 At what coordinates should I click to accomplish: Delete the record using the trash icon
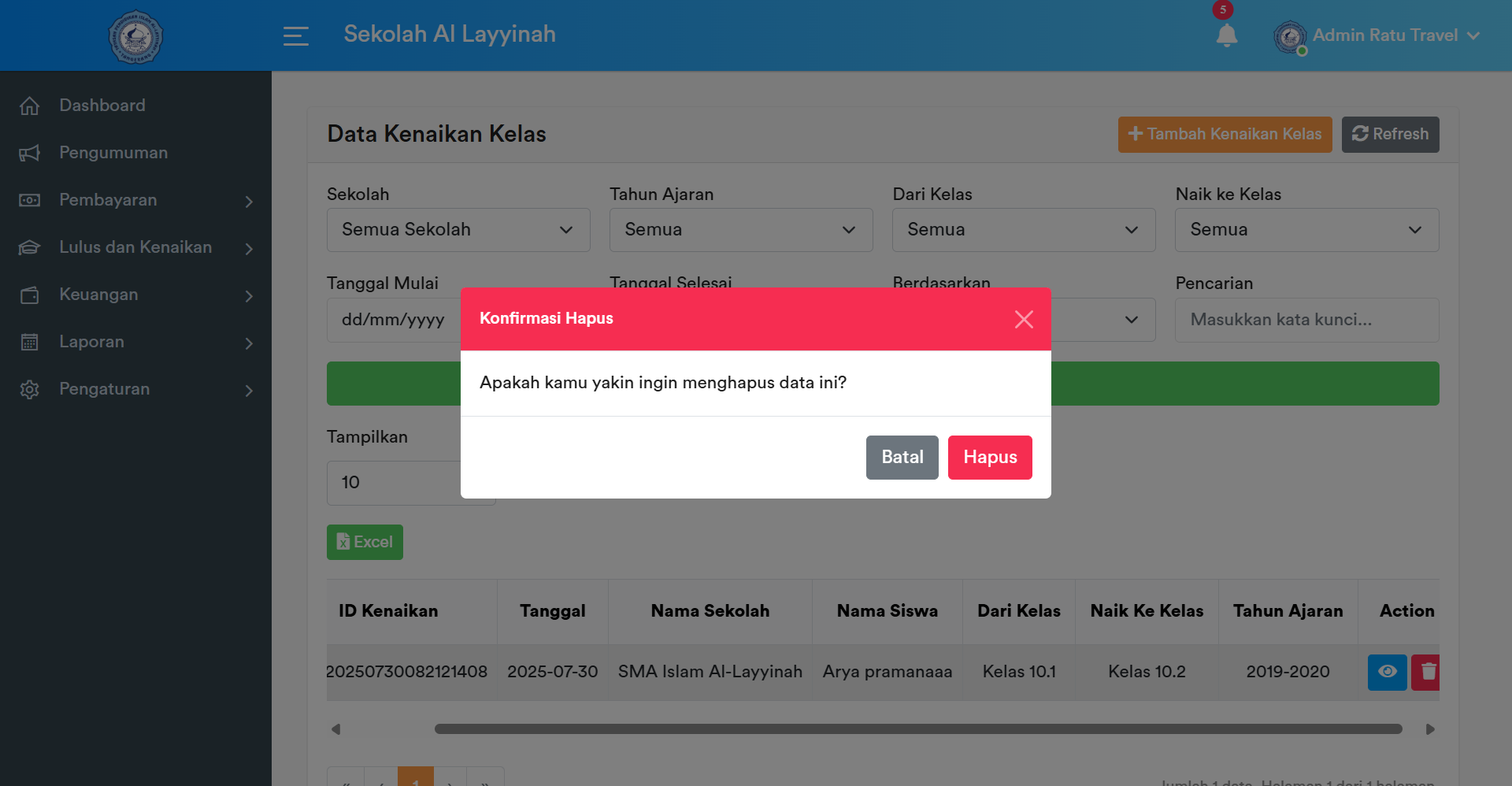1425,672
